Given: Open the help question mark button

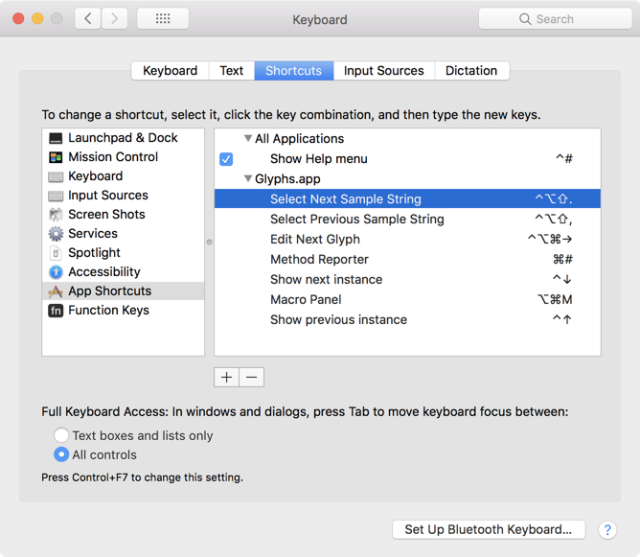Looking at the screenshot, I should click(607, 530).
